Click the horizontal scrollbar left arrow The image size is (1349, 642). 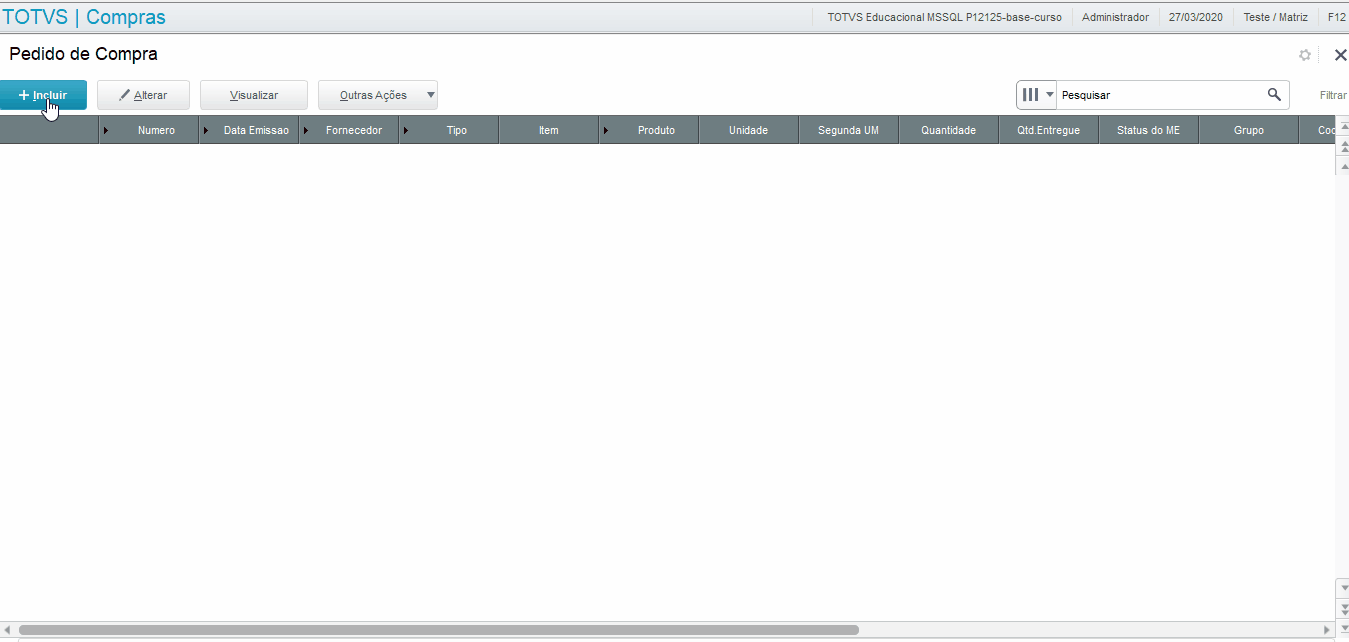pyautogui.click(x=8, y=630)
